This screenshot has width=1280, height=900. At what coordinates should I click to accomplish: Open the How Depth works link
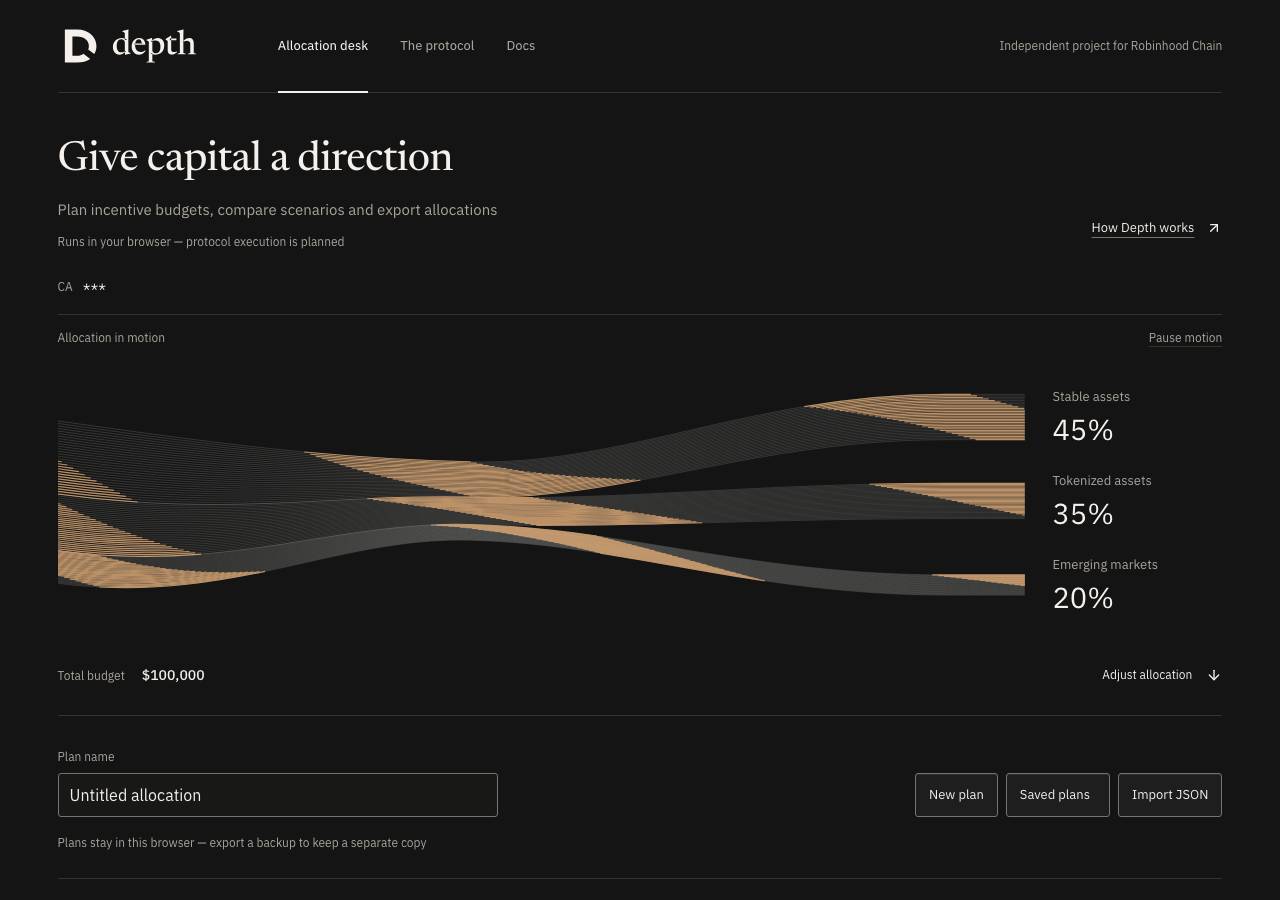click(1142, 228)
